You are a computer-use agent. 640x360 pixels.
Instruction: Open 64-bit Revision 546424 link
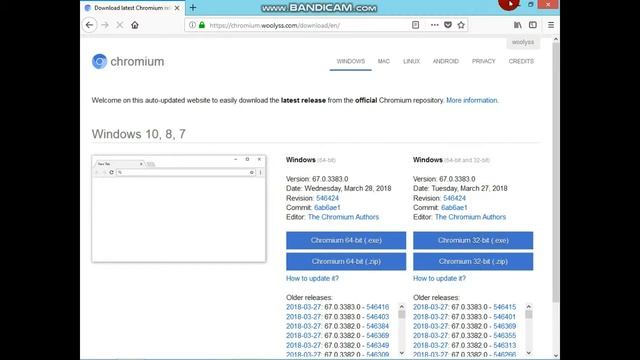pyautogui.click(x=327, y=198)
